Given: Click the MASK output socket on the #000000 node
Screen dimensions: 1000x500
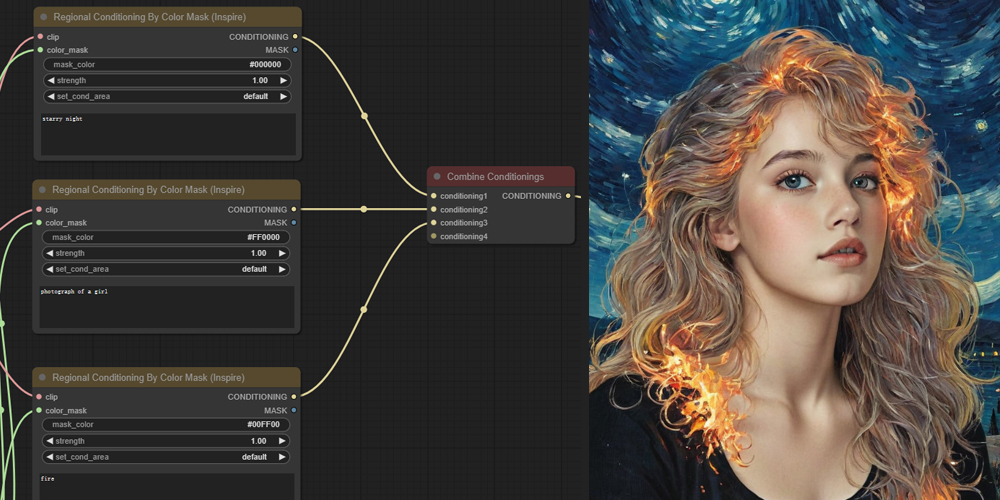Looking at the screenshot, I should [x=295, y=50].
